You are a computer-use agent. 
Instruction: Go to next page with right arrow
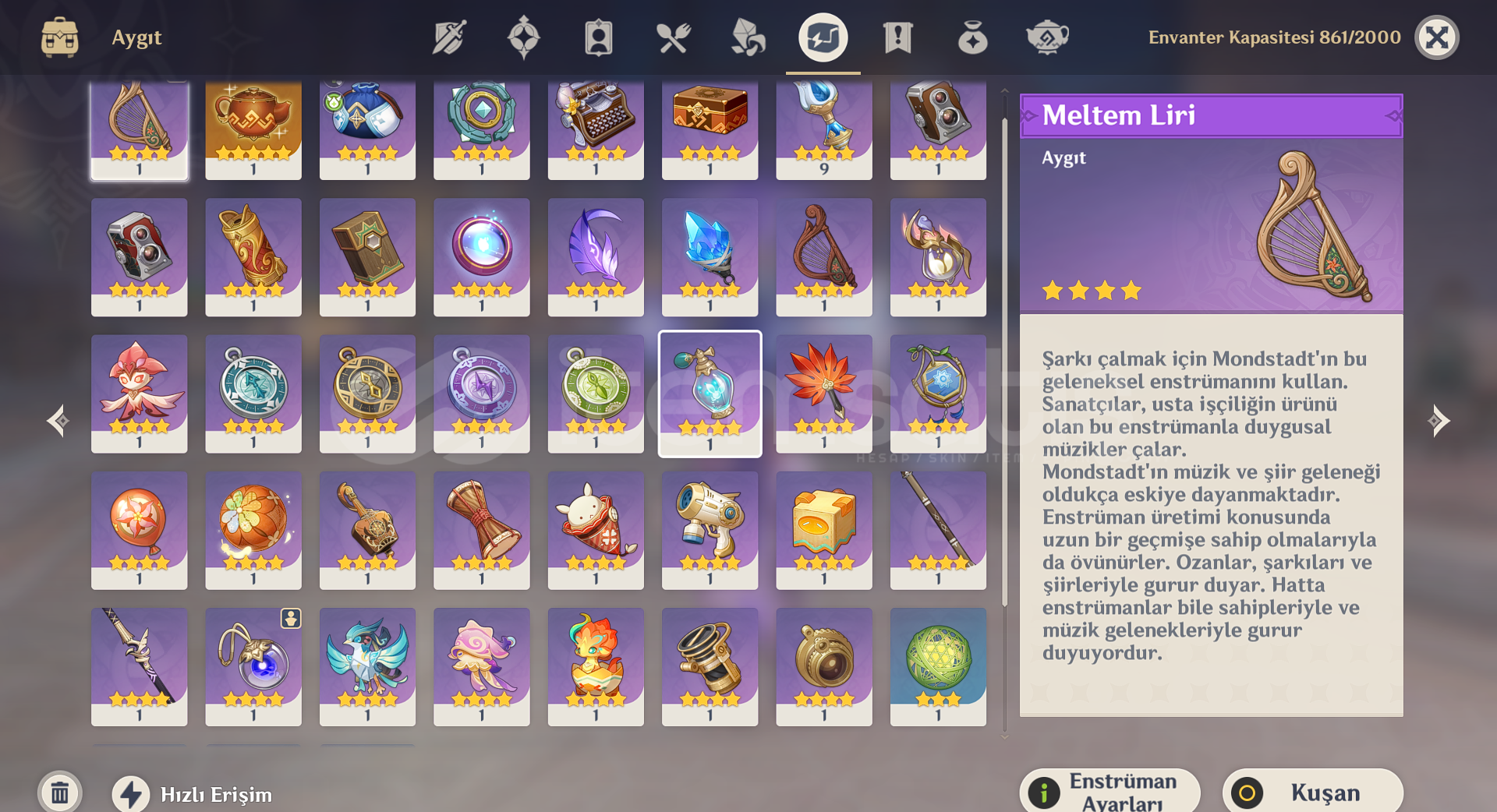pyautogui.click(x=1439, y=421)
